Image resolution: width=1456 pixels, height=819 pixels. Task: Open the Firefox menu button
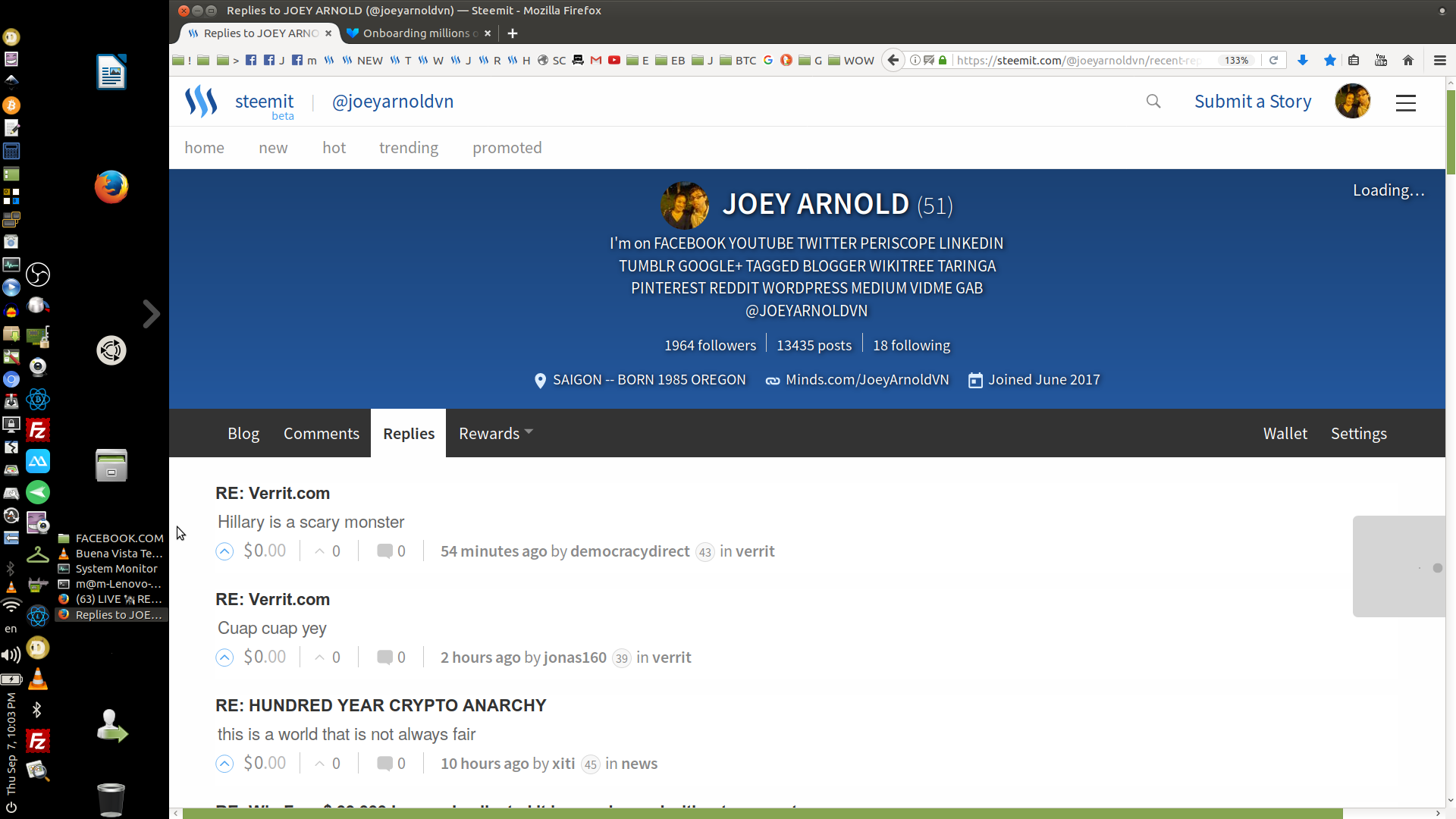click(1440, 60)
